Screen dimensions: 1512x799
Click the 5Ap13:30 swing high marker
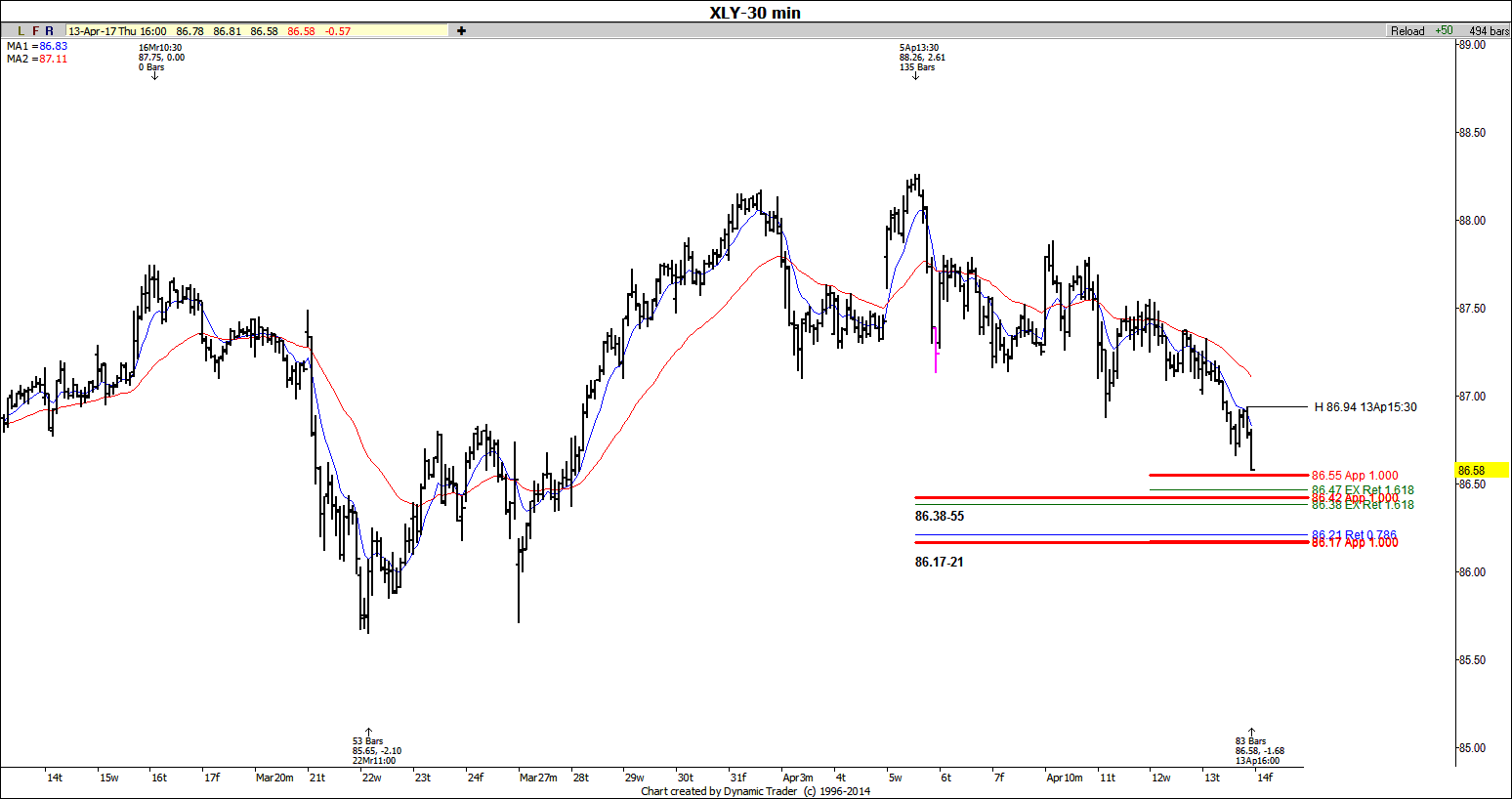coord(918,58)
